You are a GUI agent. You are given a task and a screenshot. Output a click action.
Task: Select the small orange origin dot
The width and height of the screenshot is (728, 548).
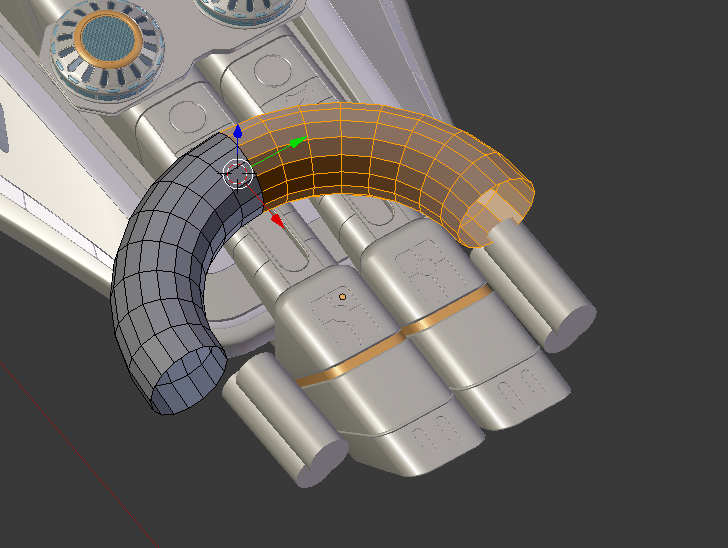343,297
